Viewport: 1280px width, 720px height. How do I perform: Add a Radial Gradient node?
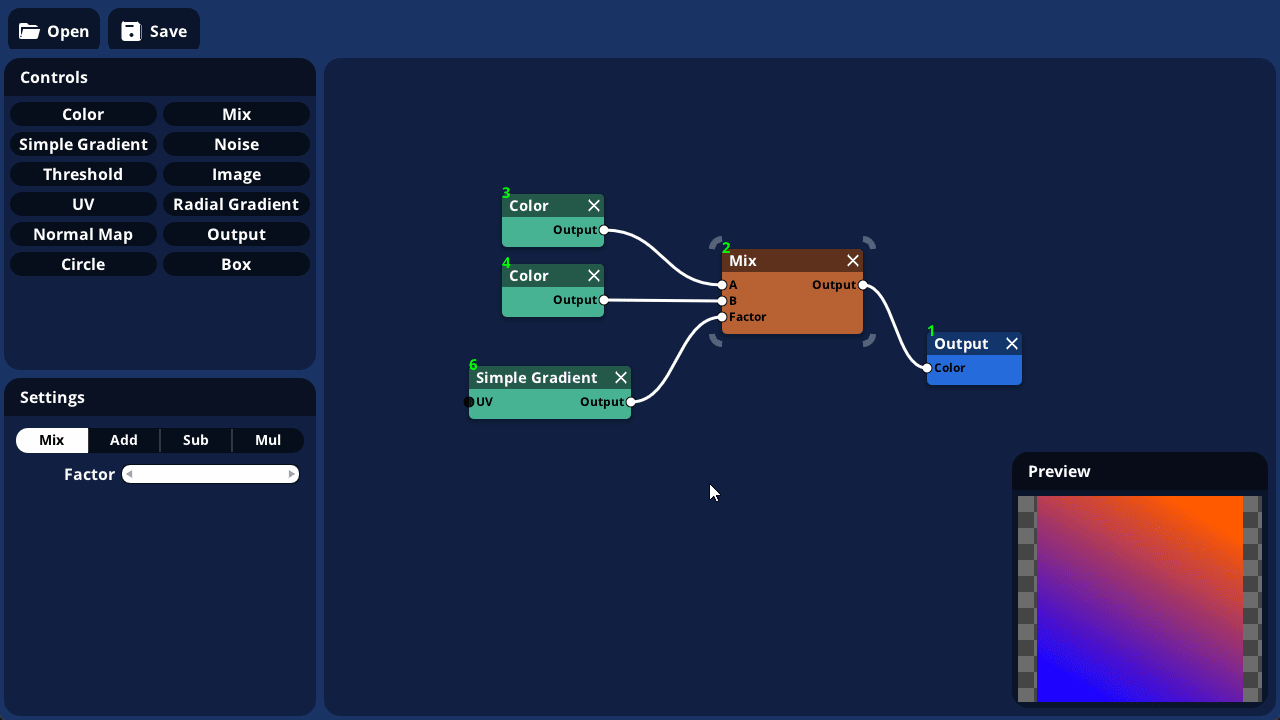point(236,204)
